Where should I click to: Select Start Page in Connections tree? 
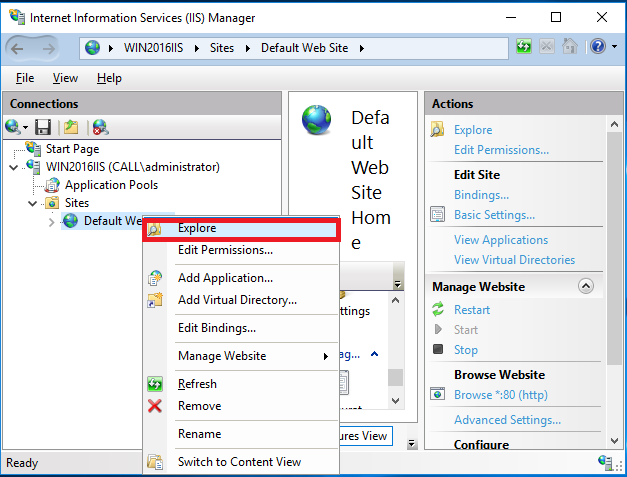(72, 149)
